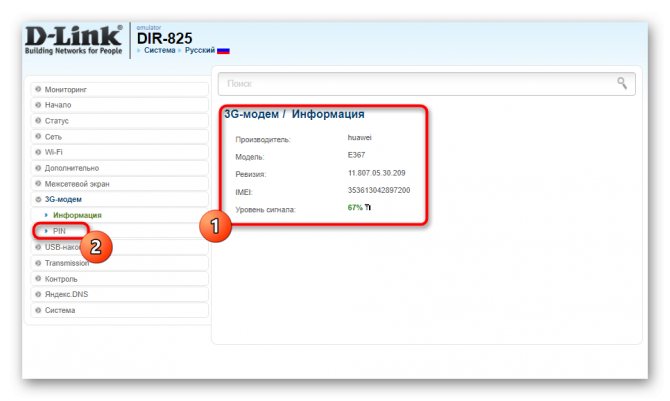Image resolution: width=670 pixels, height=401 pixels.
Task: Collapse the 3G-модем section
Action: tap(63, 199)
